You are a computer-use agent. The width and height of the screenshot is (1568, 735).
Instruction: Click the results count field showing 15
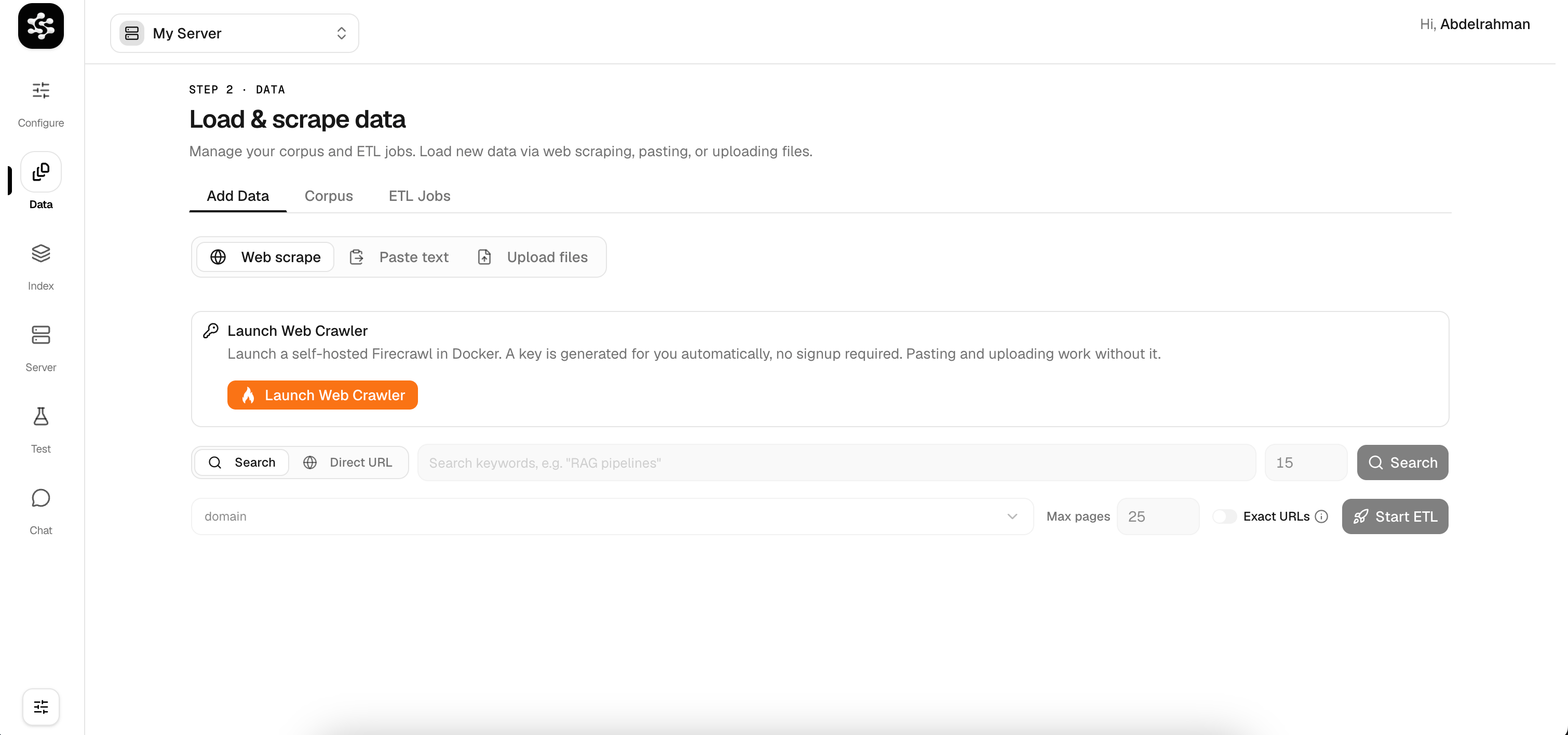(x=1306, y=462)
